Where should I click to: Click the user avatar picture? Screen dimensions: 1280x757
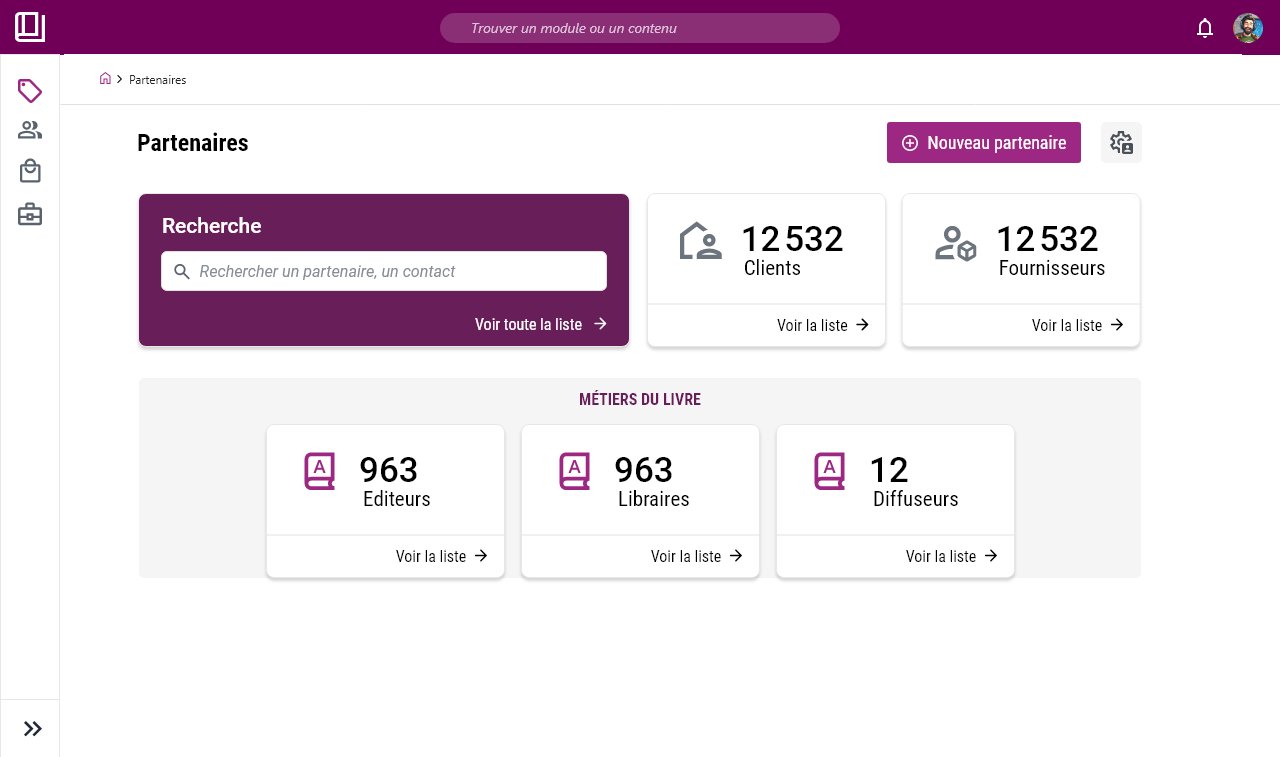click(x=1247, y=28)
